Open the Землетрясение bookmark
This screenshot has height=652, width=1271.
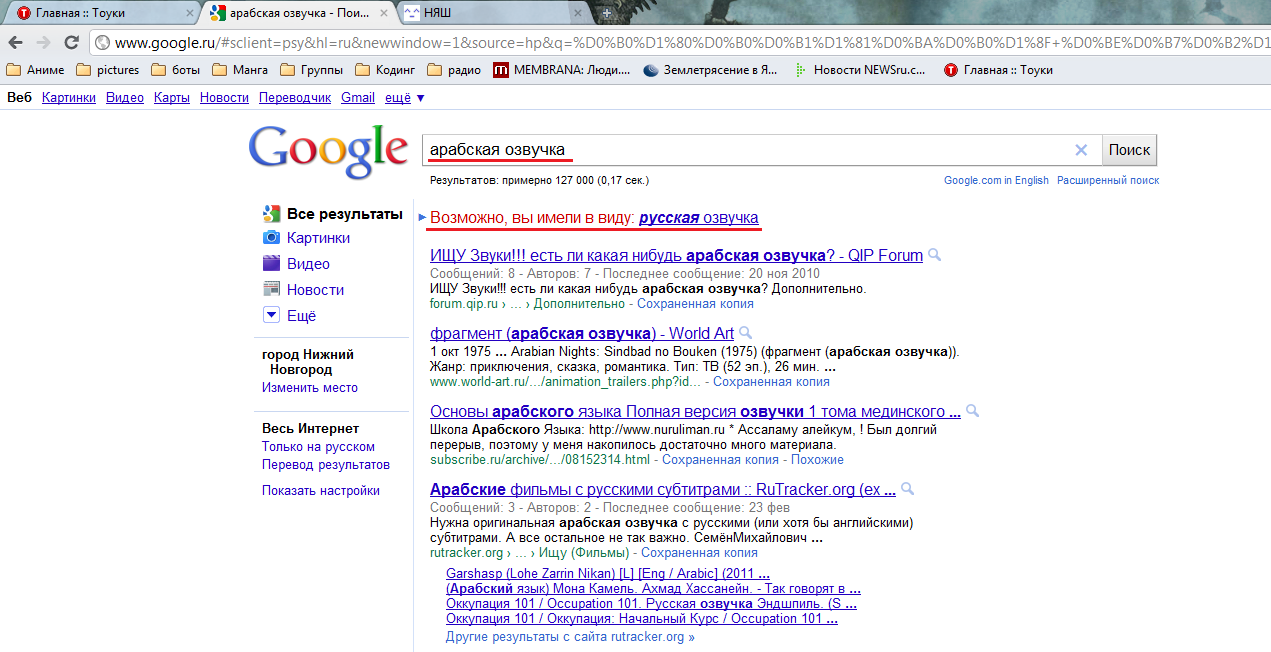710,70
